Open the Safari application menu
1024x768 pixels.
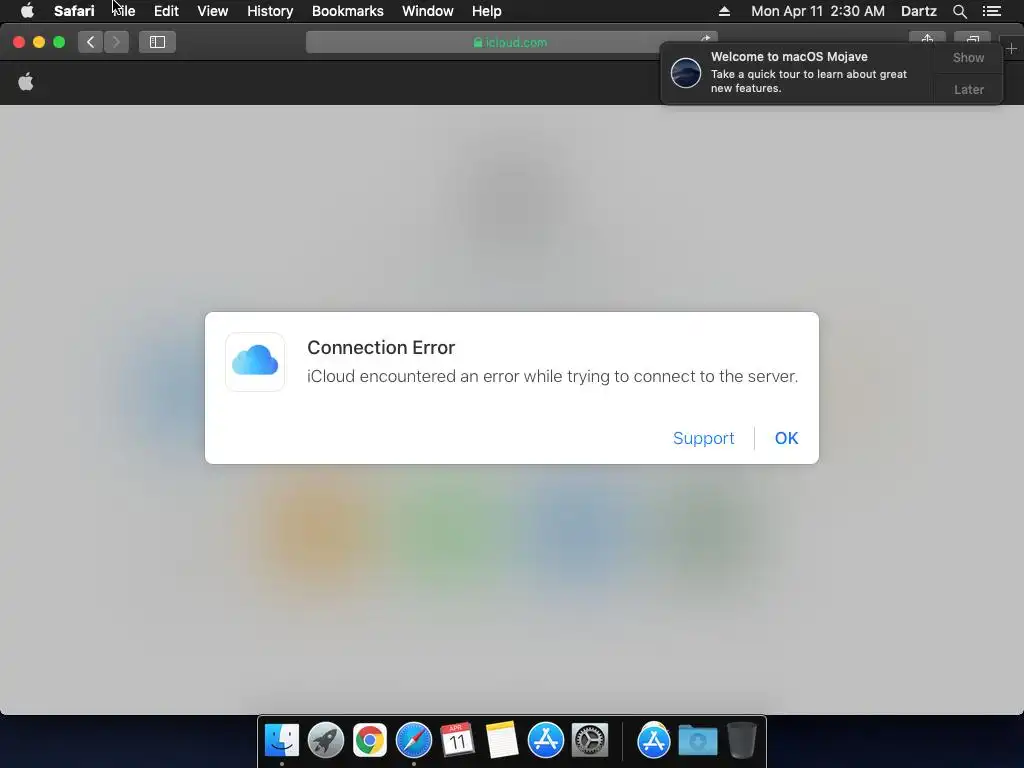[74, 11]
